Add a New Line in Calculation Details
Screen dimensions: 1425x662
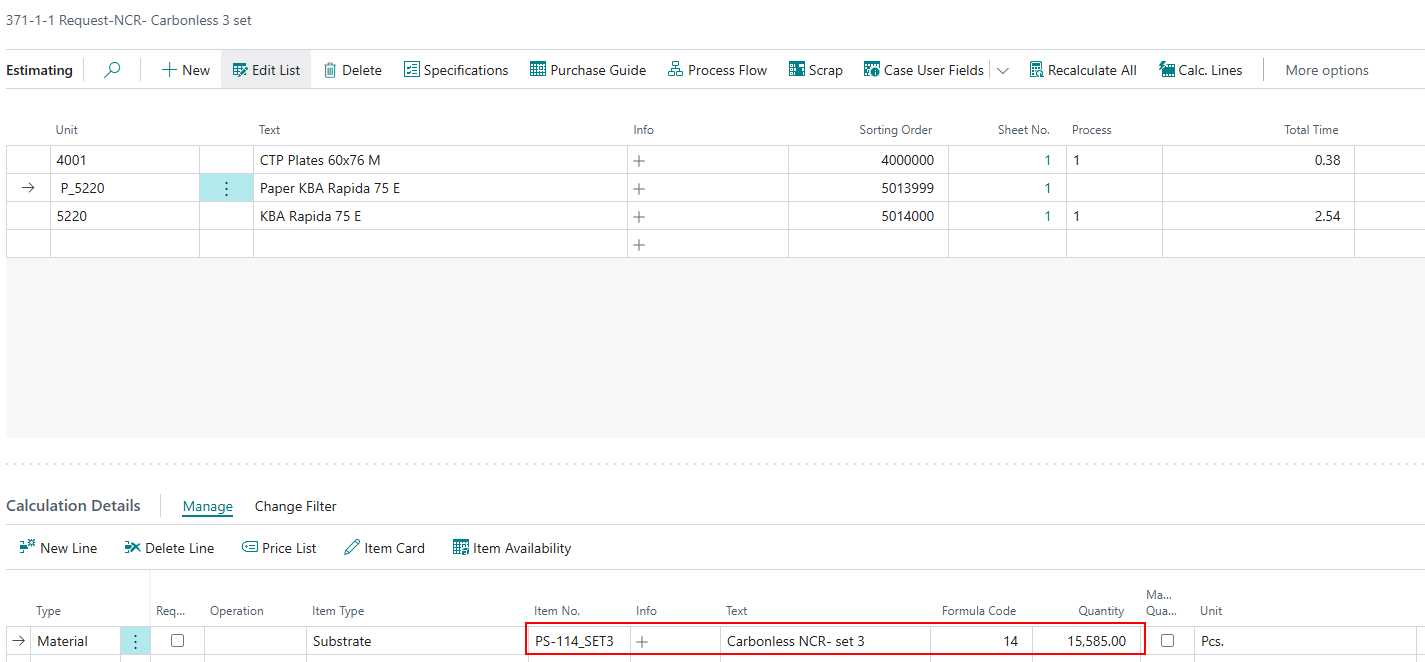58,548
